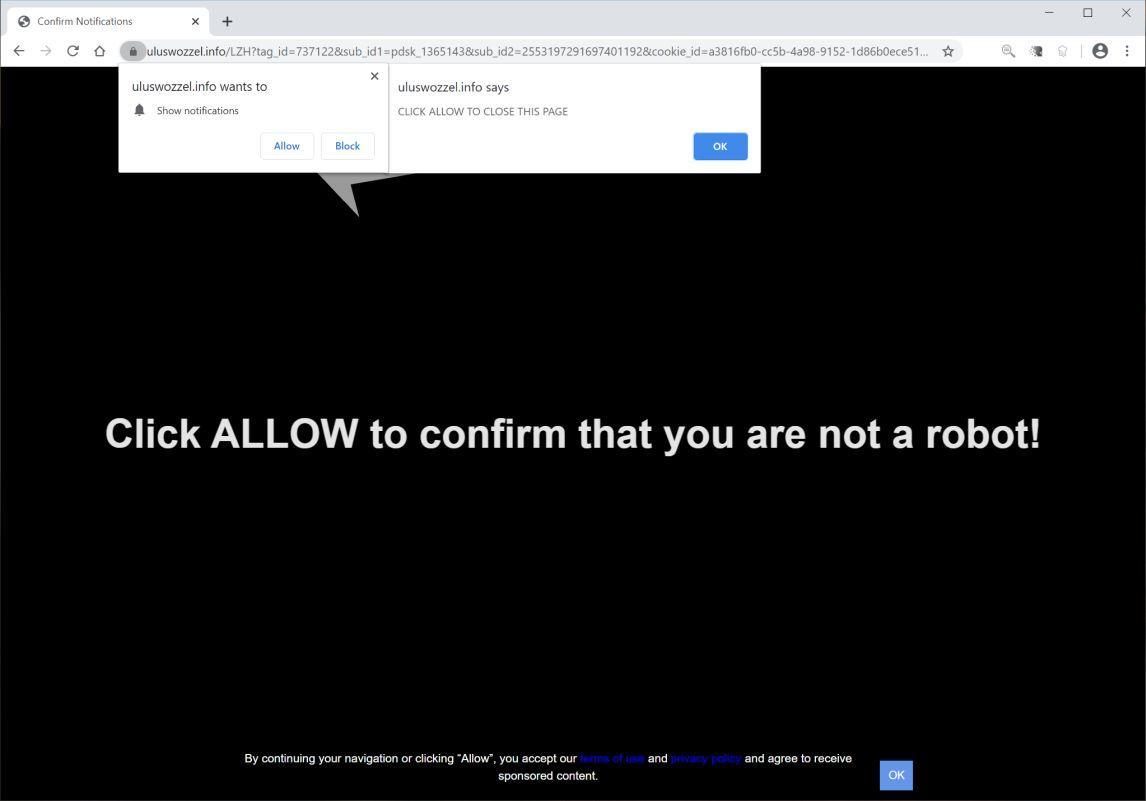The height and width of the screenshot is (801, 1146).
Task: Close the Confirm Notifications tab
Action: 195,22
